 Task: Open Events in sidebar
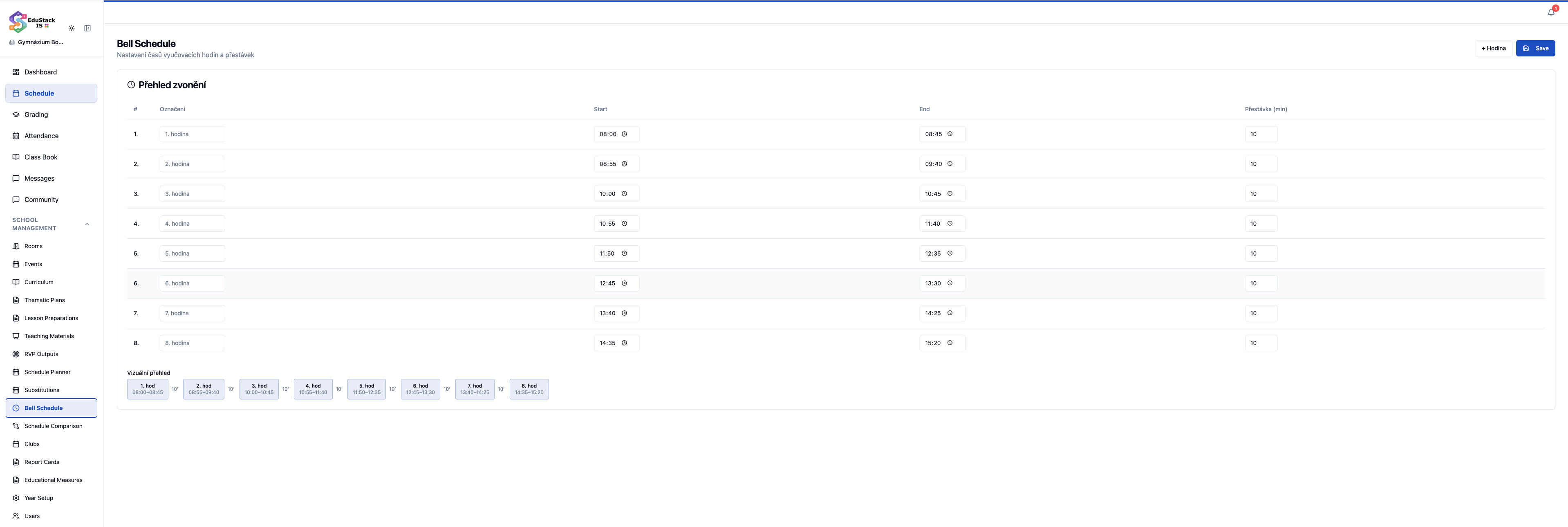(51, 264)
